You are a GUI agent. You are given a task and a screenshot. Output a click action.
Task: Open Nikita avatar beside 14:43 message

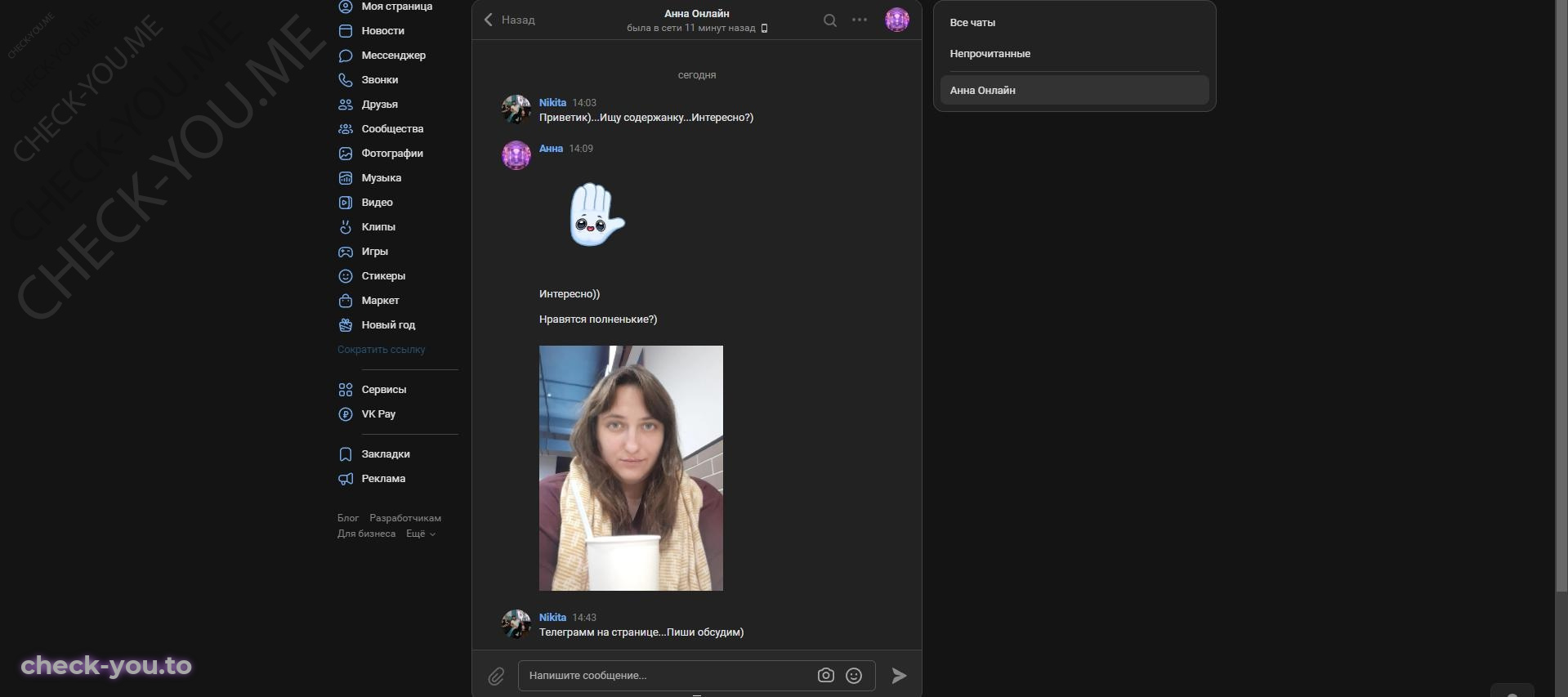pos(516,624)
